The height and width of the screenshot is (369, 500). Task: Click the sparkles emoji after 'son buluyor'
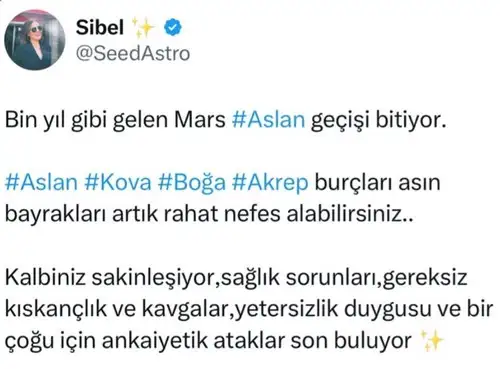point(431,341)
